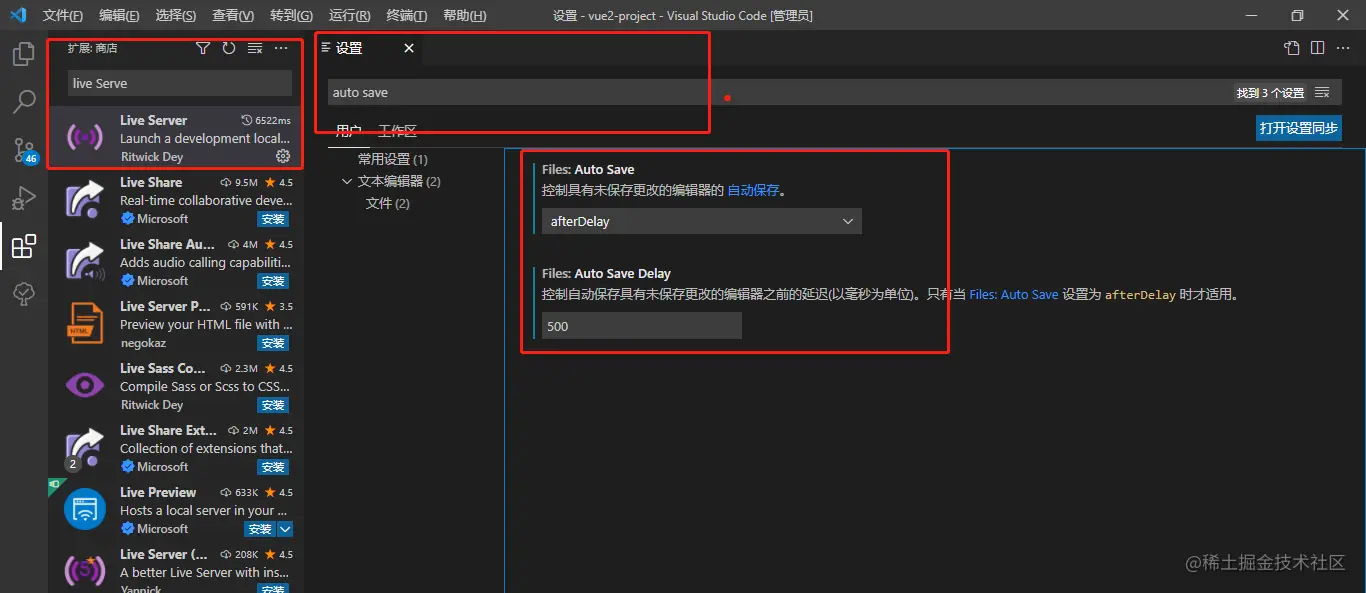
Task: Collapse the 文本编辑器 (2) tree node
Action: [347, 181]
